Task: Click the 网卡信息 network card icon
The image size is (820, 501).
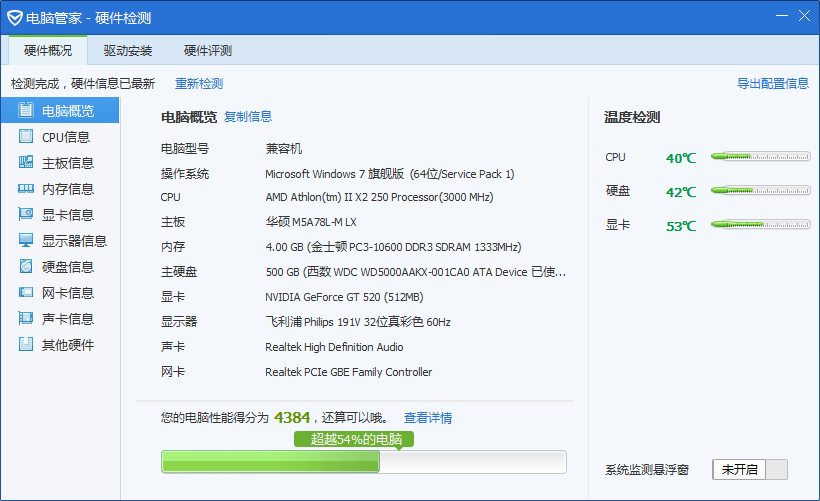Action: tap(26, 292)
